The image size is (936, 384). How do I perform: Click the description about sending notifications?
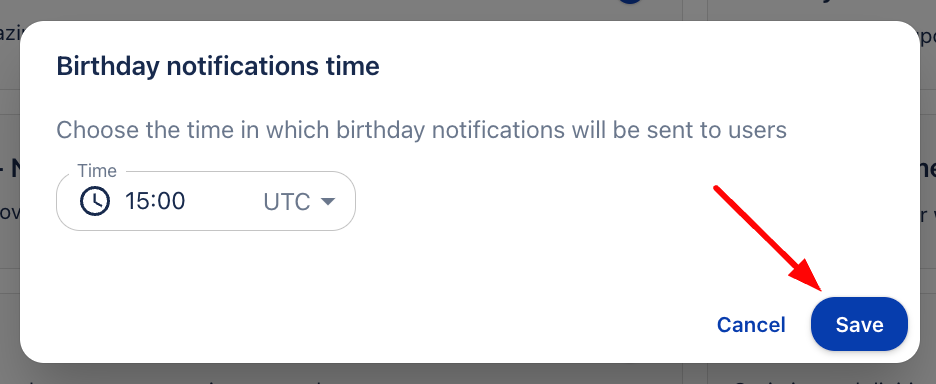(421, 130)
